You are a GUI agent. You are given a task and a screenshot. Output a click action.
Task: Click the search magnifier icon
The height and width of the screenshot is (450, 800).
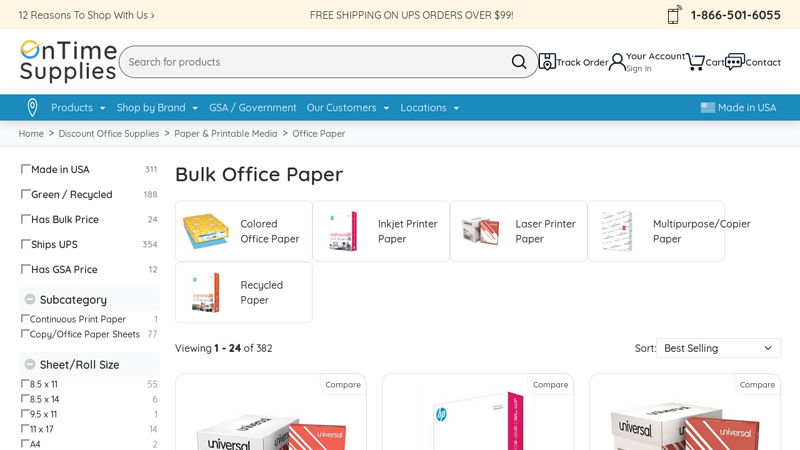coord(519,62)
